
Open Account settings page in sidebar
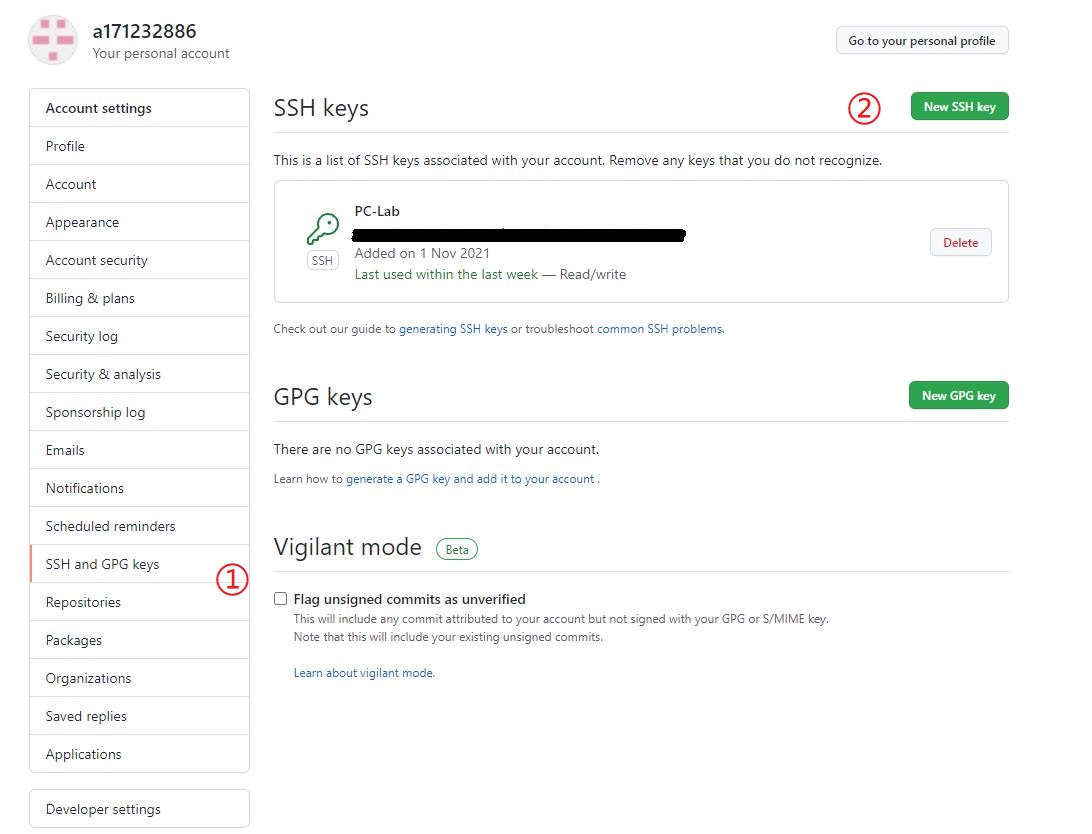[x=139, y=184]
